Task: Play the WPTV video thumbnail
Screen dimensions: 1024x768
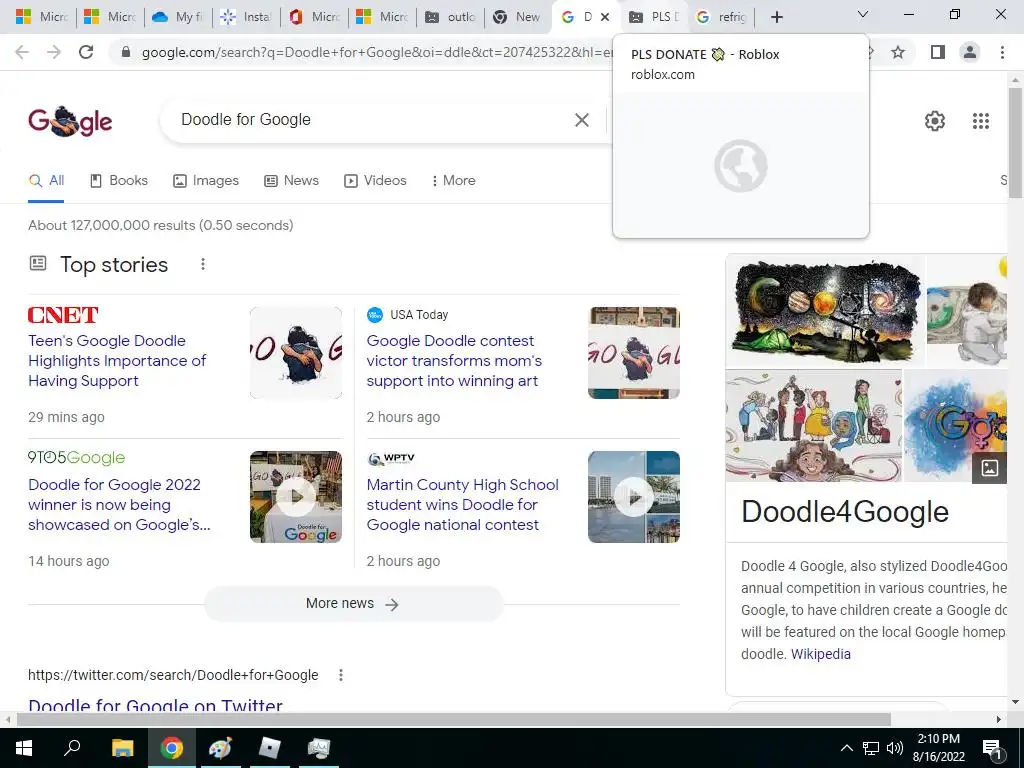Action: (633, 497)
